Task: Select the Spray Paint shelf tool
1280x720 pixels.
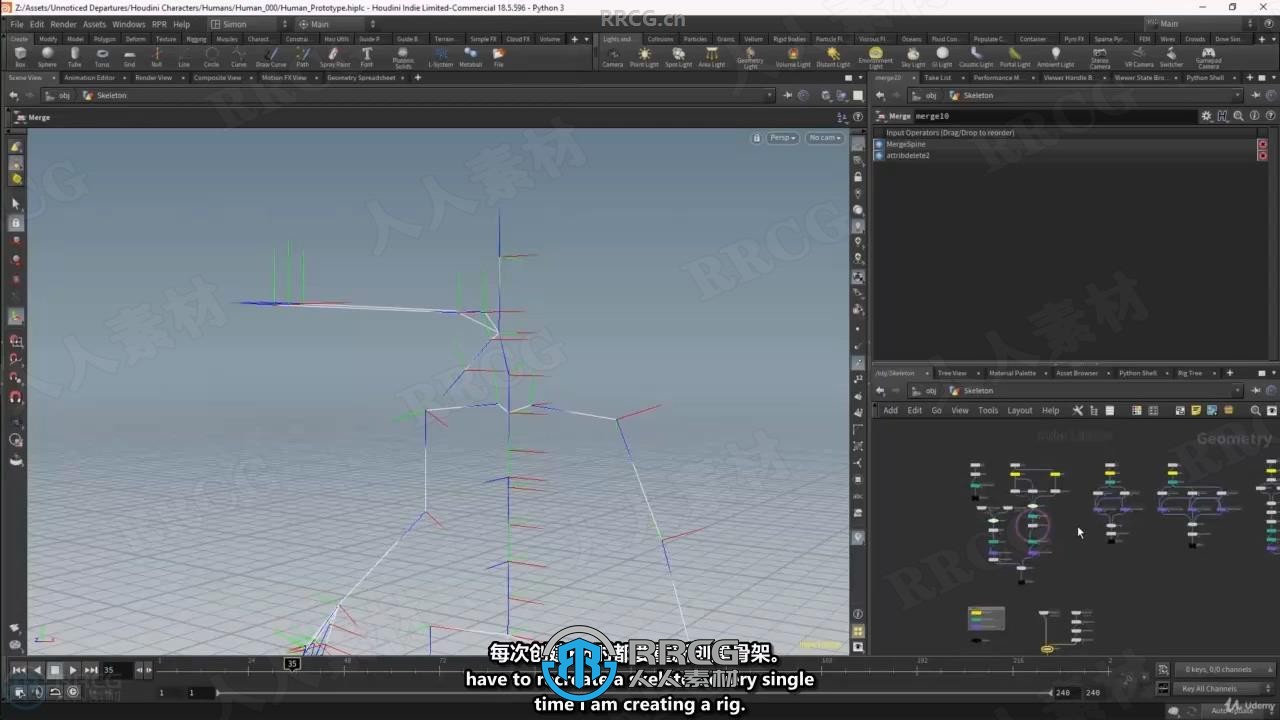Action: pyautogui.click(x=335, y=57)
